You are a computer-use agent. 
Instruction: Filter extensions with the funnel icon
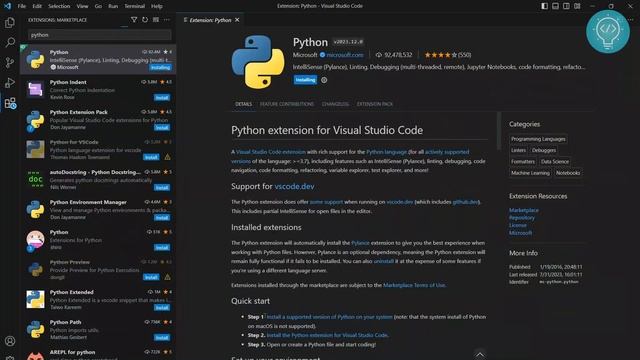coord(134,20)
